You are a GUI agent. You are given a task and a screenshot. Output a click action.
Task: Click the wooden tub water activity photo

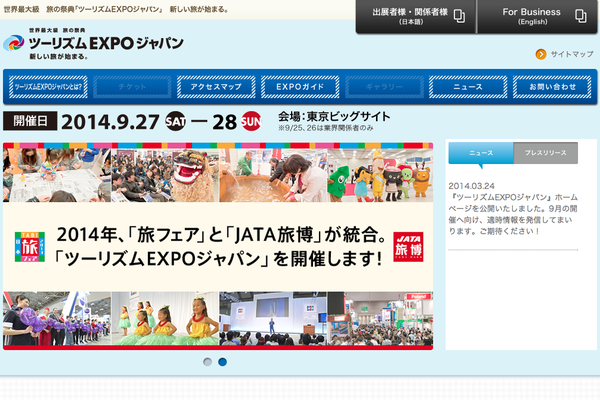click(x=273, y=175)
